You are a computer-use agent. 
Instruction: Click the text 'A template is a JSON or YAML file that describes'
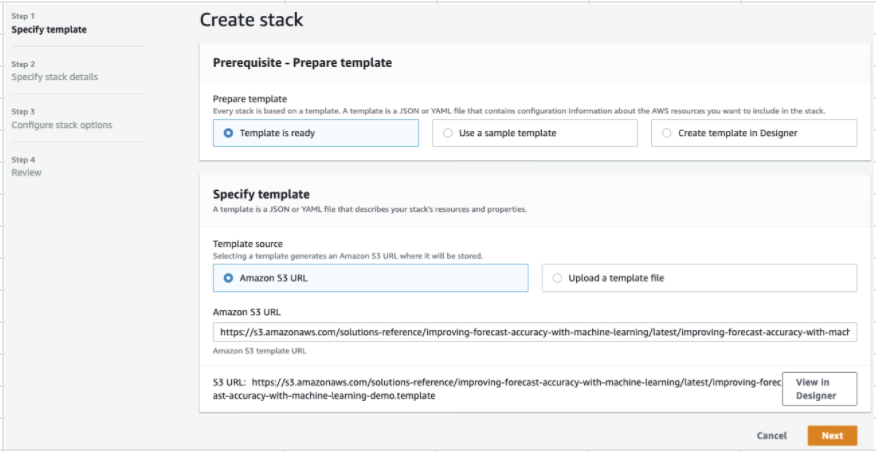[x=370, y=211]
